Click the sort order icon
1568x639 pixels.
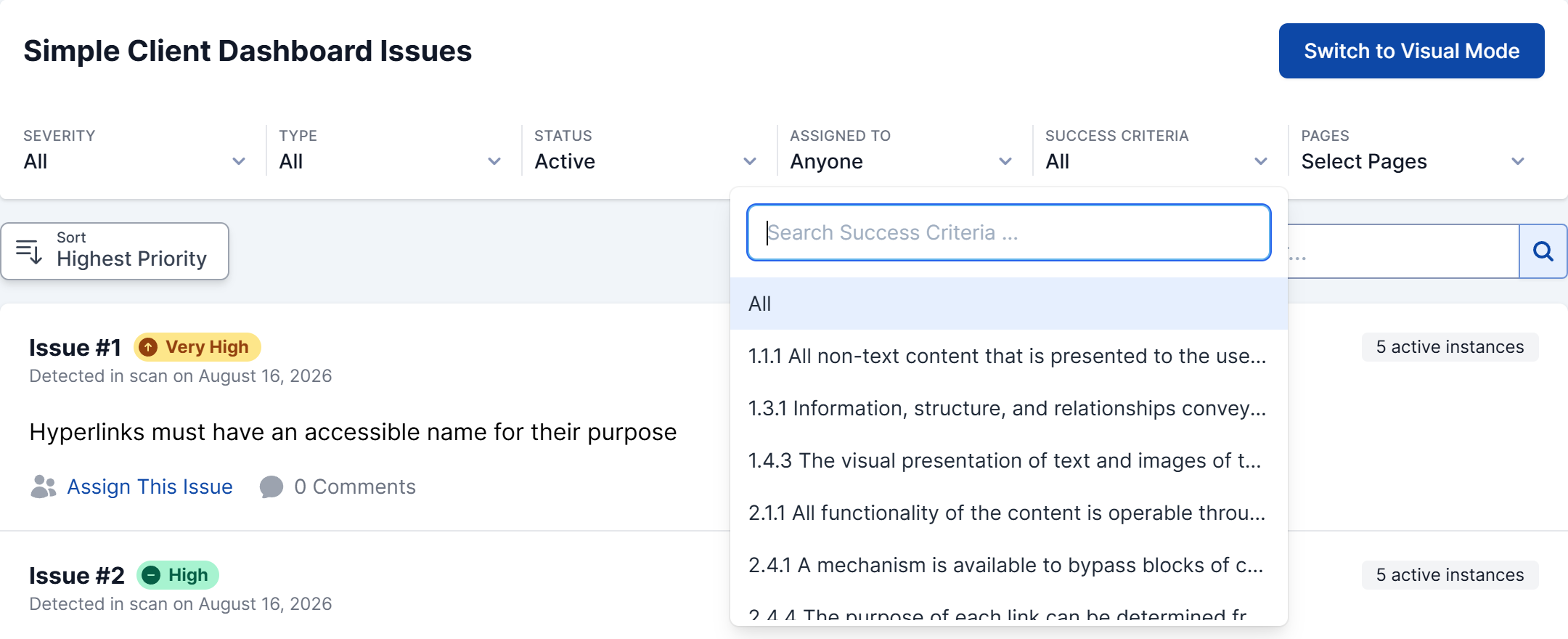tap(29, 251)
